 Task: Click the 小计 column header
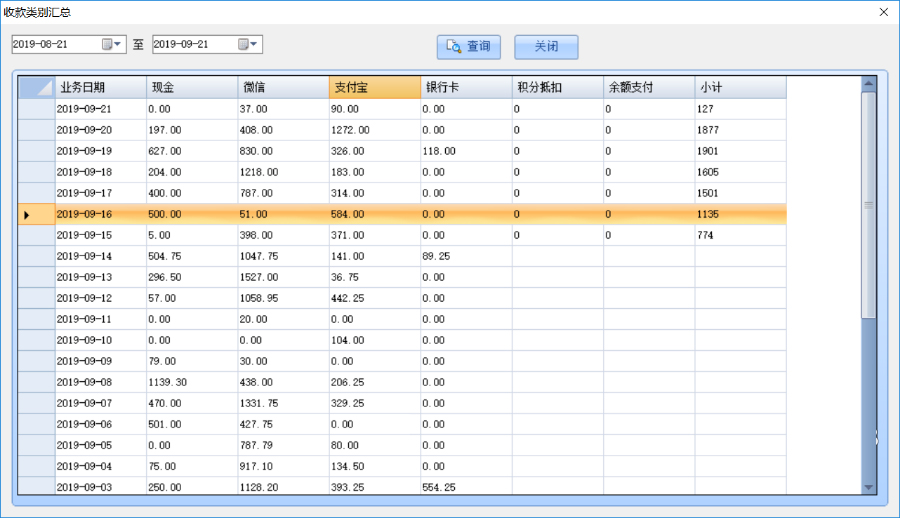(x=740, y=87)
